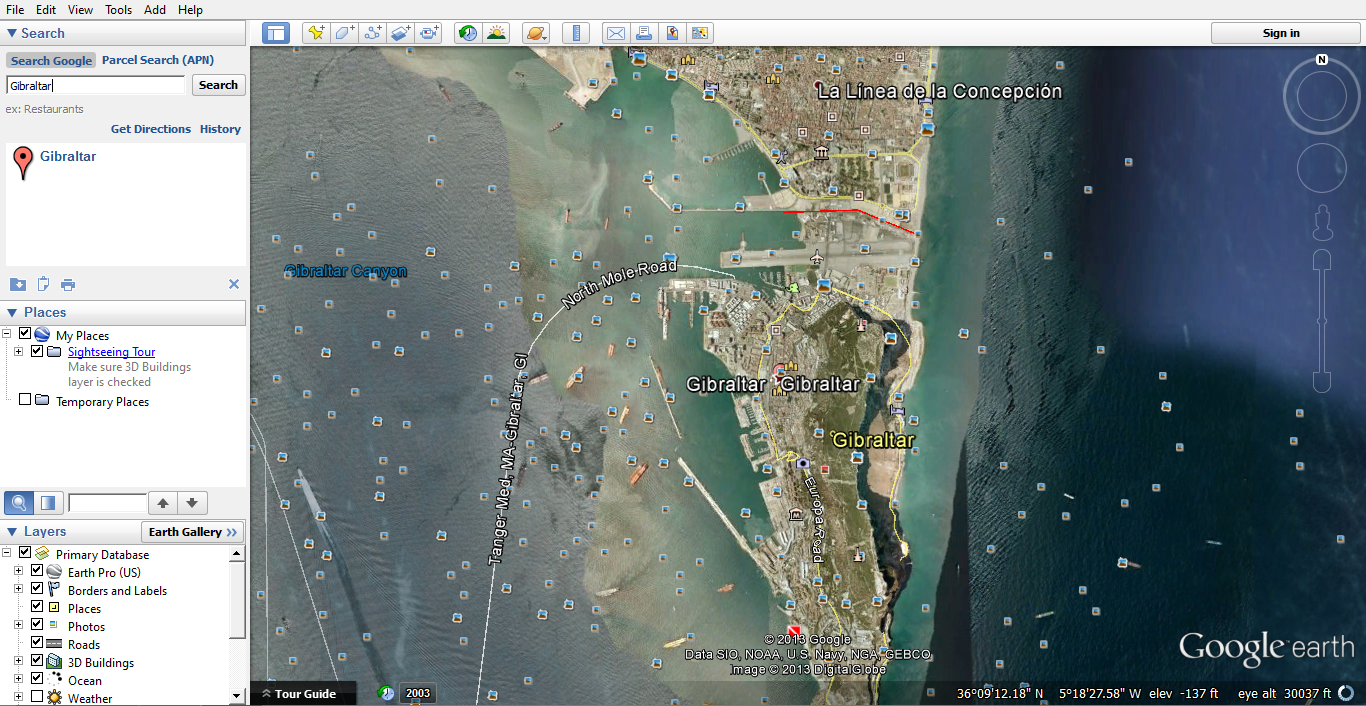Copy search results to My Places folder icon

[x=17, y=284]
